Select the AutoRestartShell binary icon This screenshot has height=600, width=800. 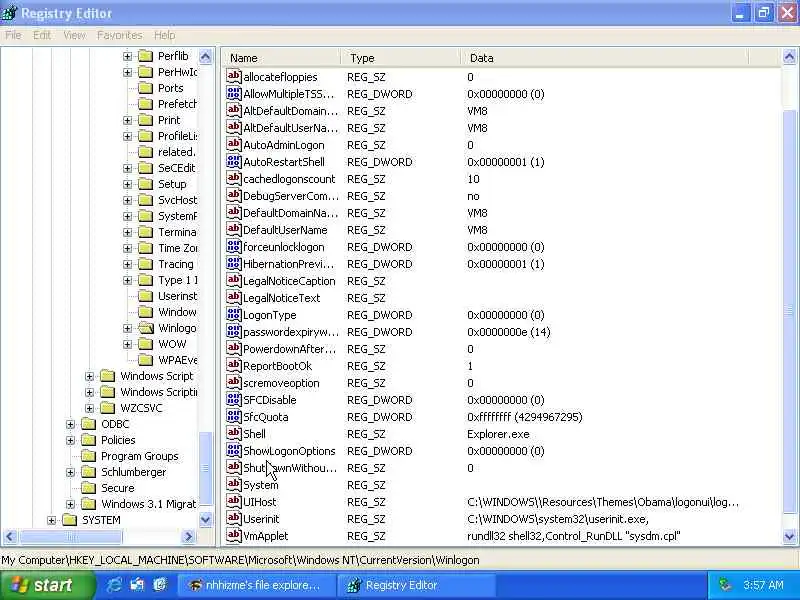[234, 162]
